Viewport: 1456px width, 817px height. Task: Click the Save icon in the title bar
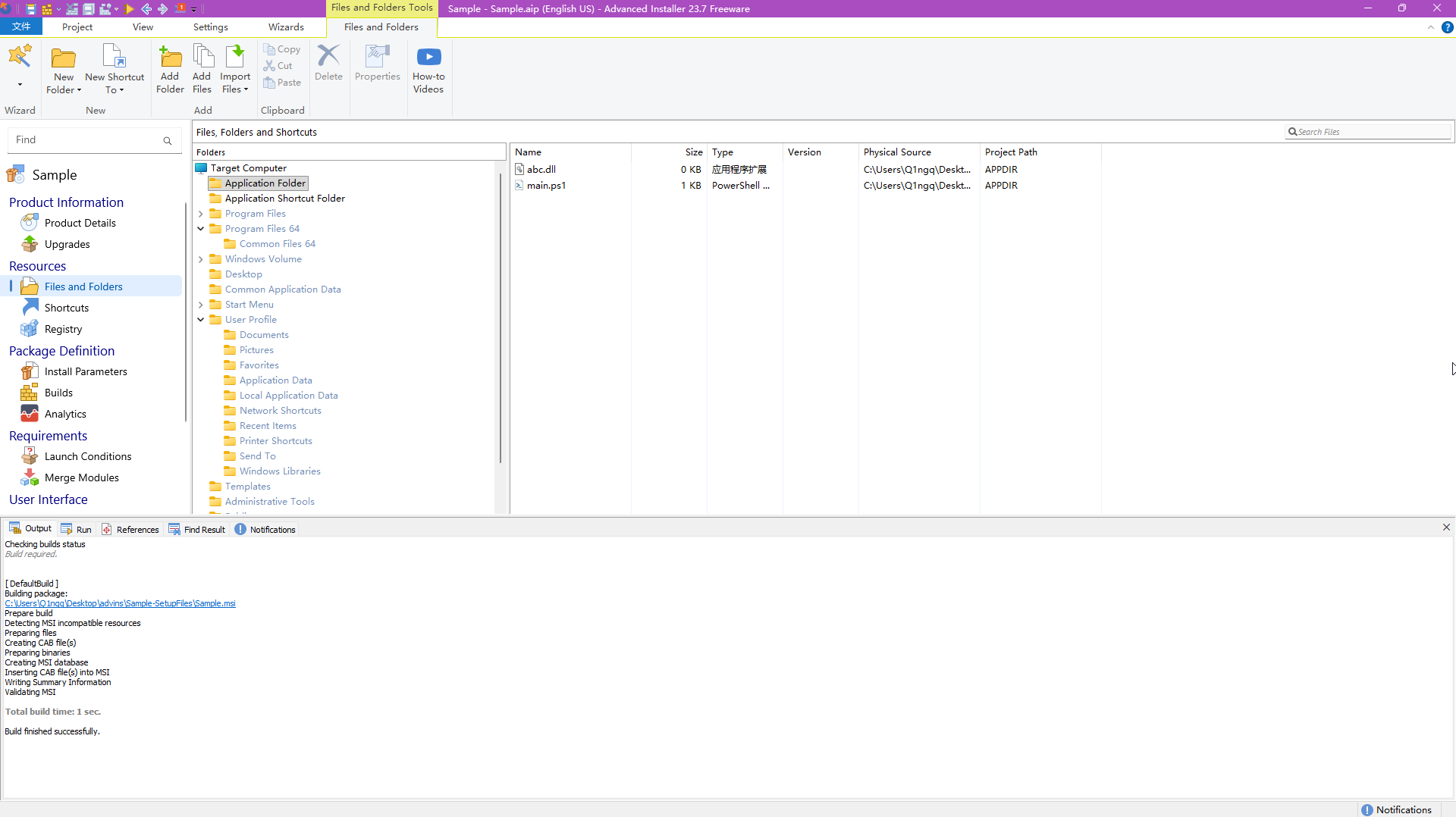[31, 9]
